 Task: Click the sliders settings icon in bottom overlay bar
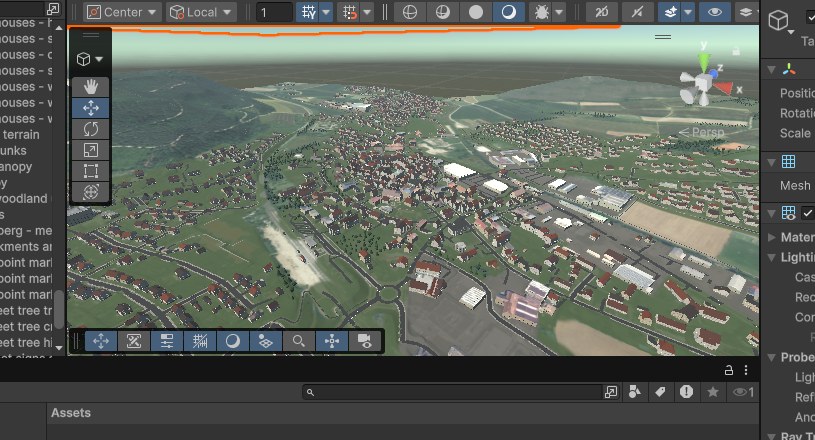pos(166,341)
